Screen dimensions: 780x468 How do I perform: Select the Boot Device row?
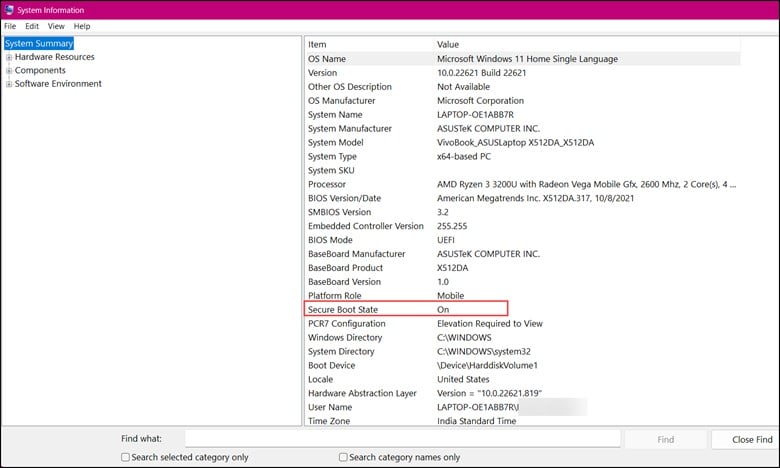coord(522,365)
